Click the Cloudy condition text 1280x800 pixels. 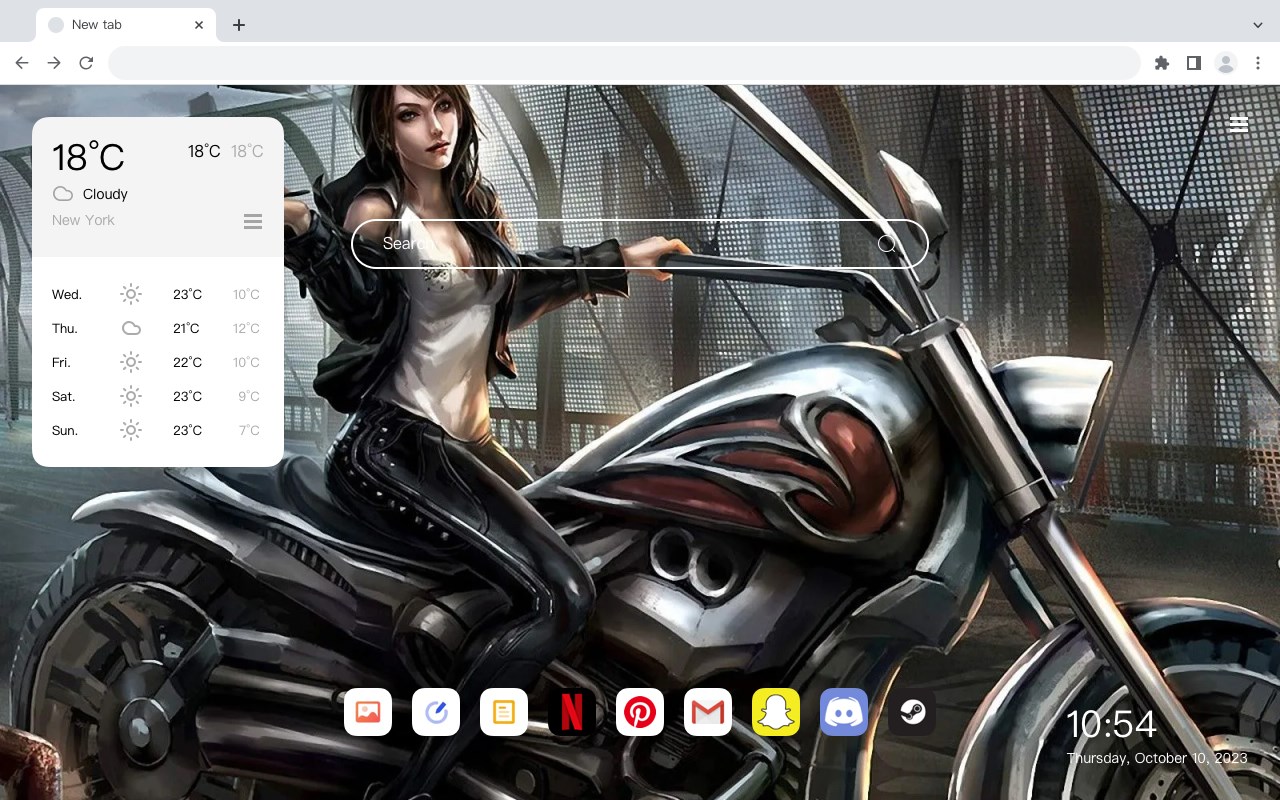click(x=105, y=194)
